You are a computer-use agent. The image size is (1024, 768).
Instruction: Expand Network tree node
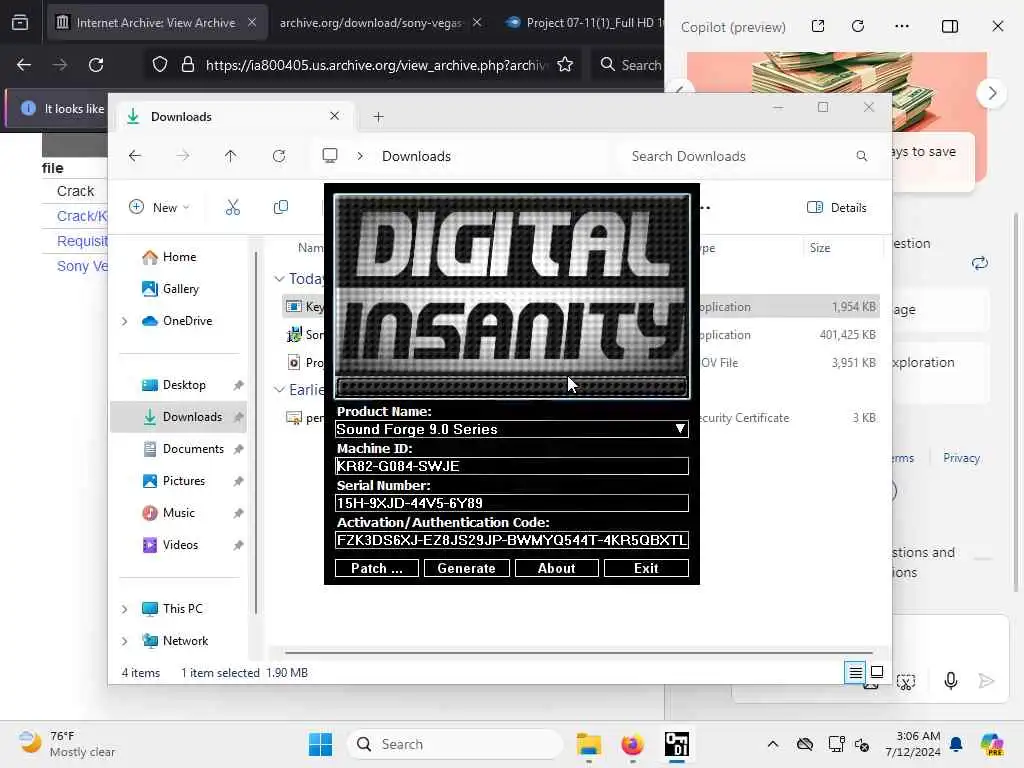click(x=124, y=641)
